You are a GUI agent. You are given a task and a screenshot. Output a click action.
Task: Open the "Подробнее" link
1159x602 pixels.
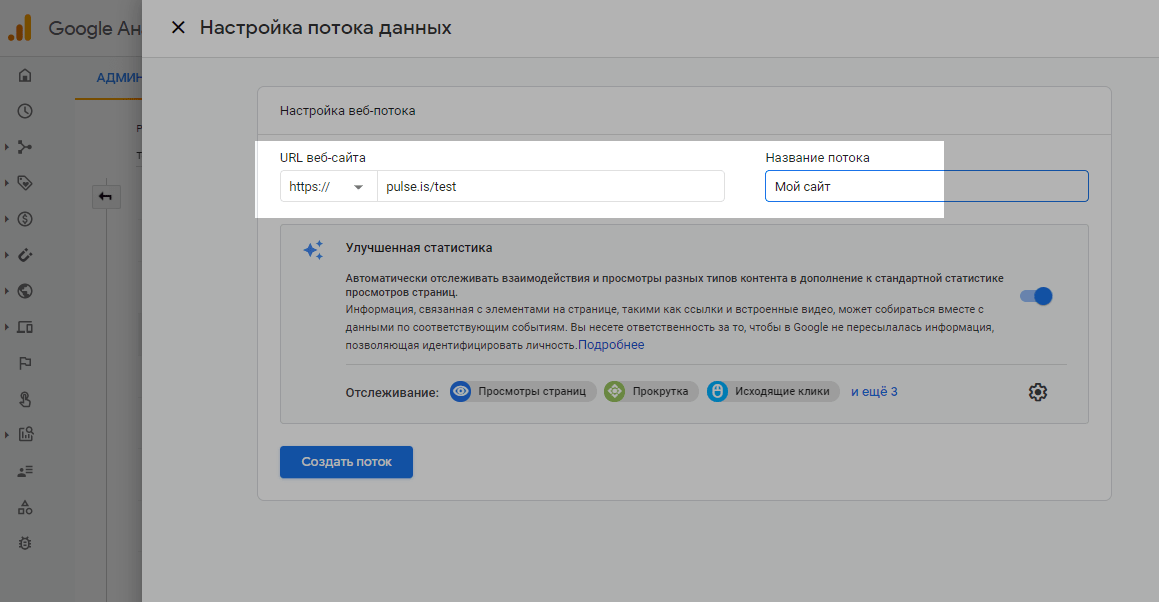611,345
